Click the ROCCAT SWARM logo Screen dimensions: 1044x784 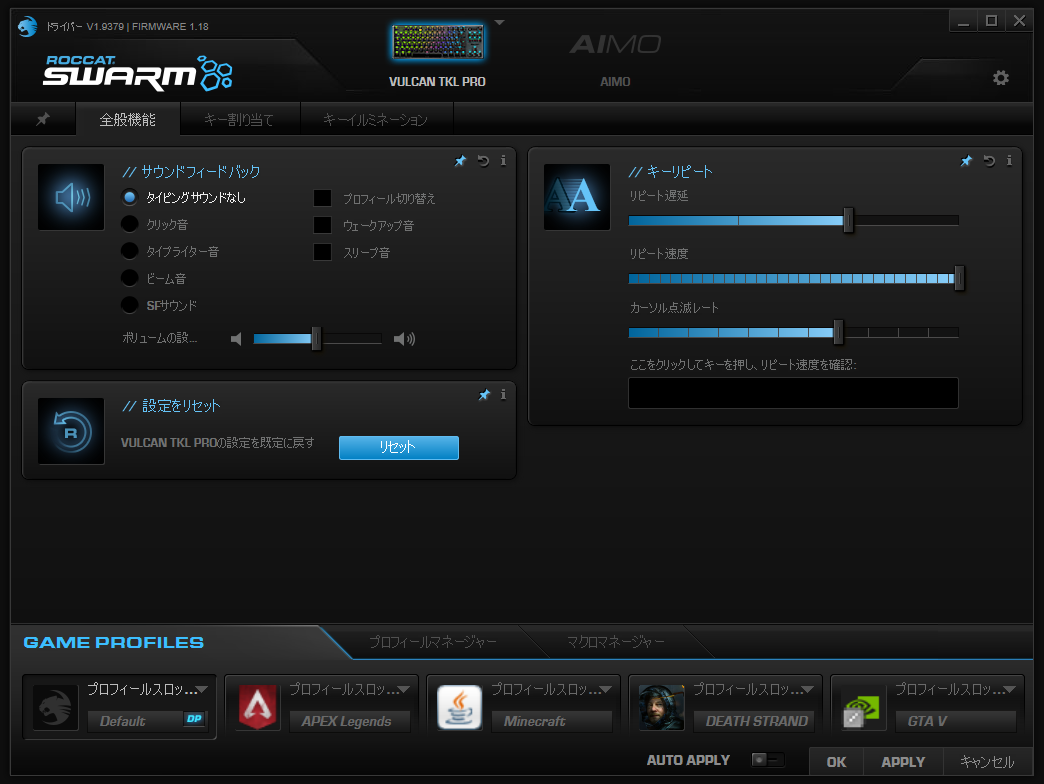tap(138, 73)
